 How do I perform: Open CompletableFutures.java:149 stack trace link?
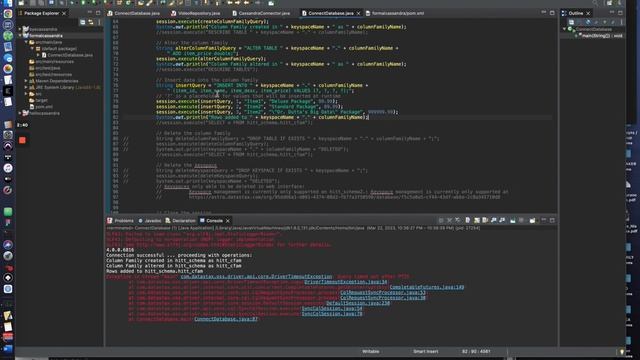coord(427,287)
